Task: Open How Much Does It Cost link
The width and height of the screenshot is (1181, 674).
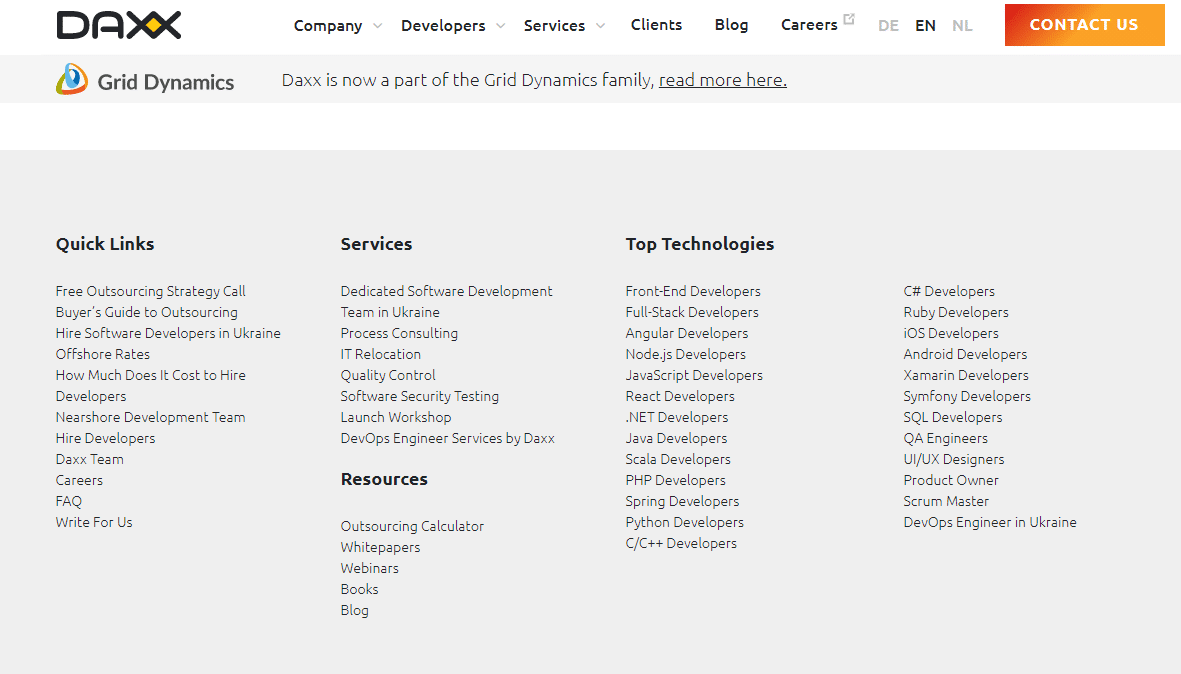Action: [151, 386]
